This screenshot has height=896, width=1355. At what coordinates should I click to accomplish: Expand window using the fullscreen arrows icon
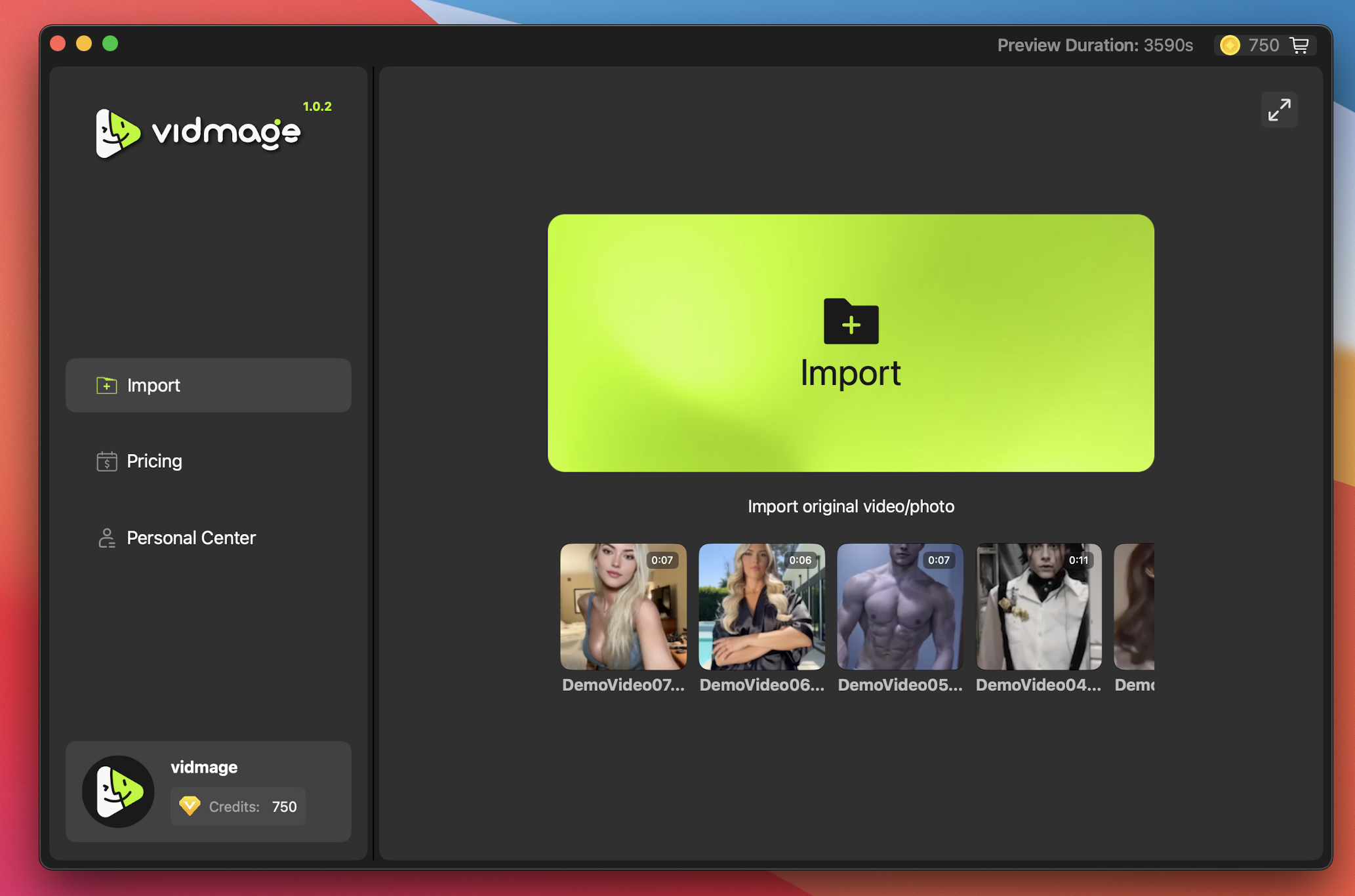[1278, 110]
